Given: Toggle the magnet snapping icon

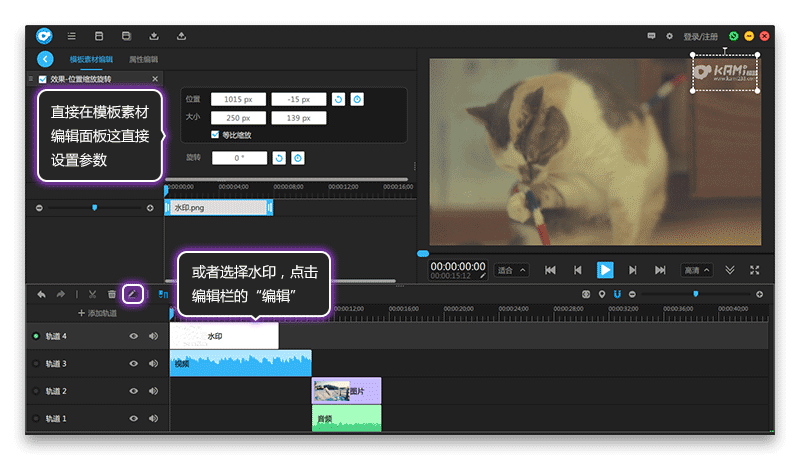Looking at the screenshot, I should pyautogui.click(x=617, y=294).
